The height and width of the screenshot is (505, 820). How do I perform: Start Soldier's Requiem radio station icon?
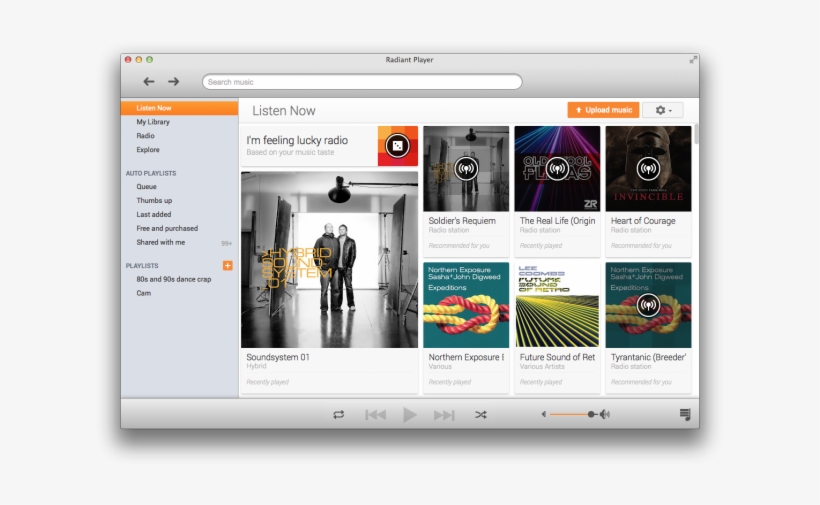coord(466,169)
